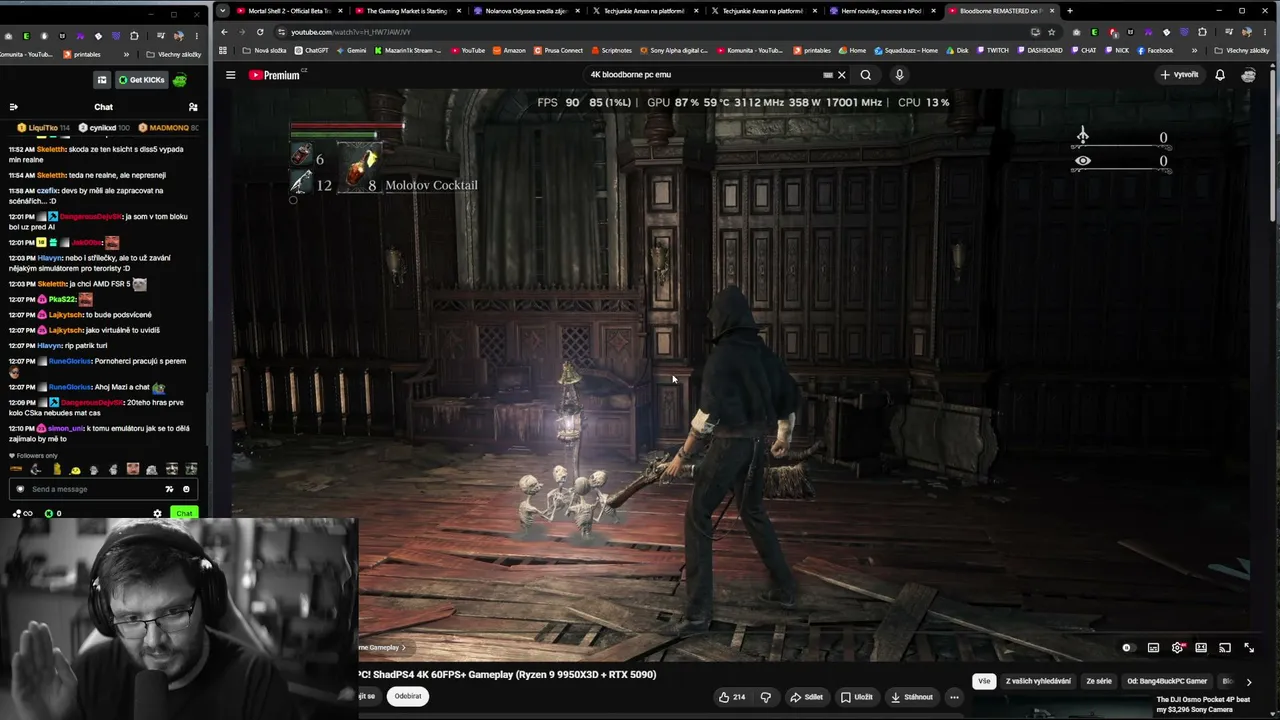Like the video with 214 likes
The height and width of the screenshot is (720, 1280).
[732, 697]
